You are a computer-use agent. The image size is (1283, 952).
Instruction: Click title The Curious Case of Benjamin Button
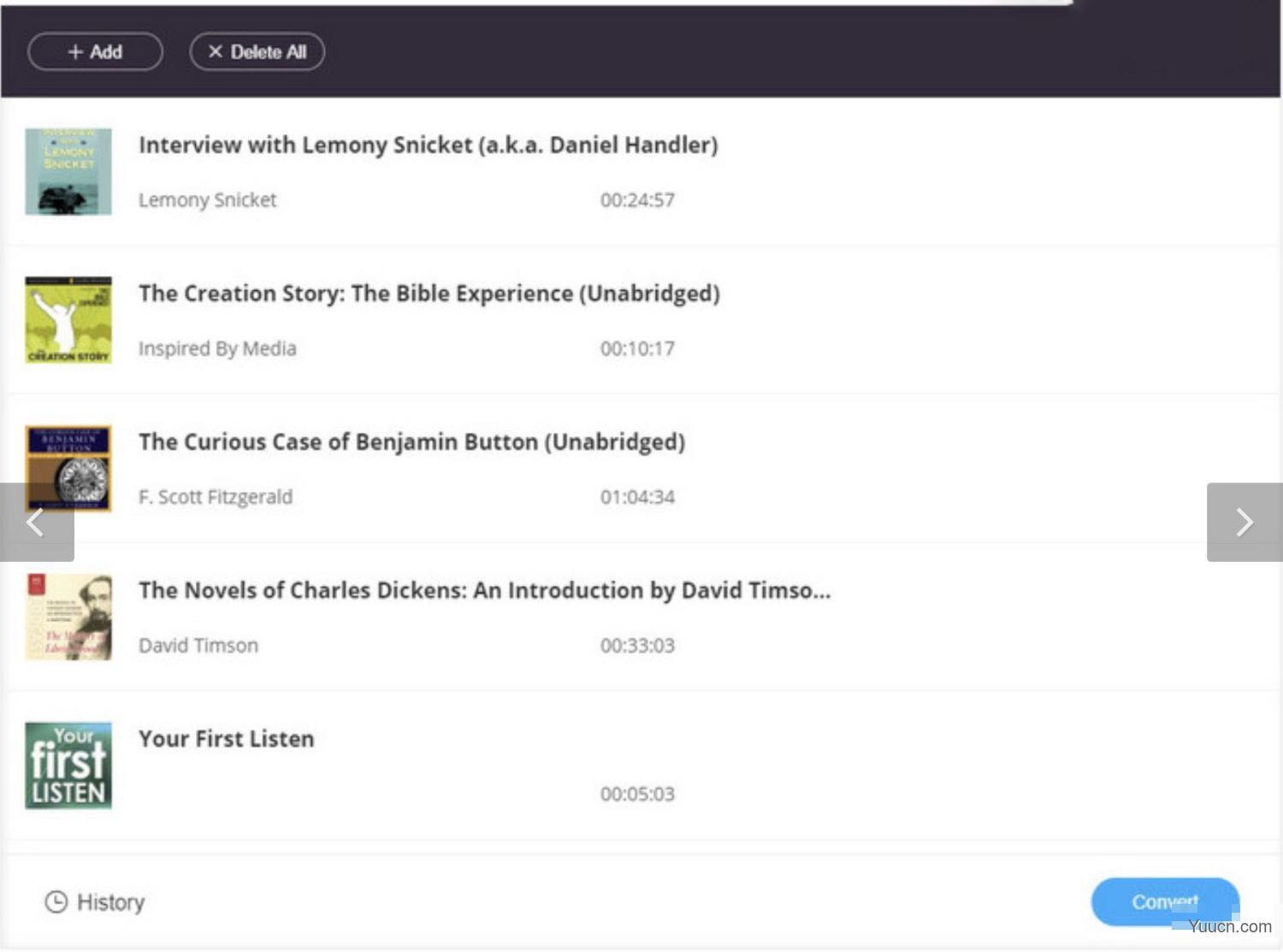coord(412,442)
